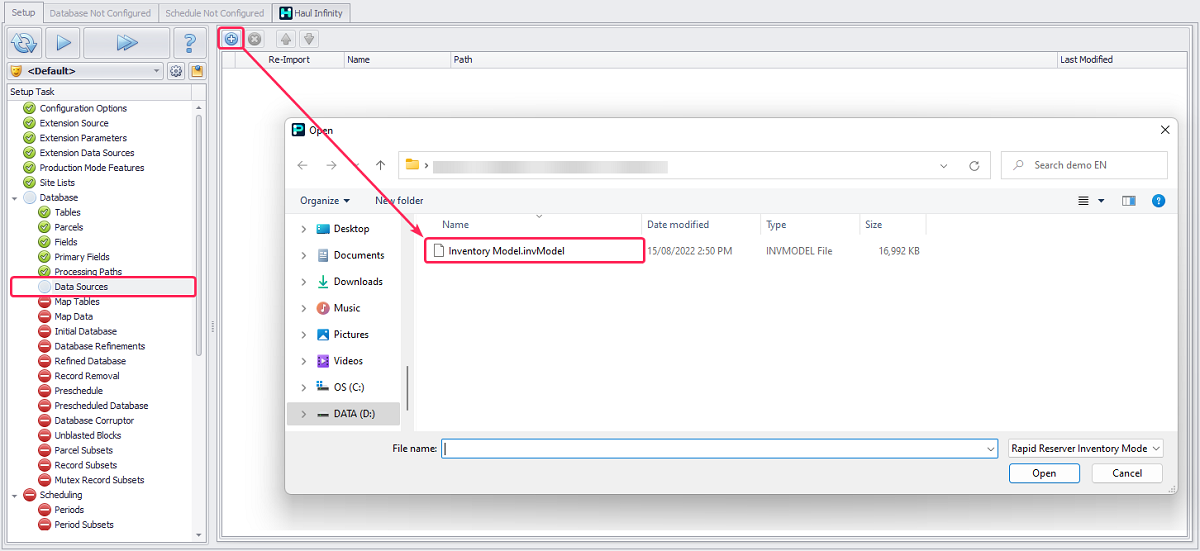This screenshot has height=551, width=1200.
Task: Expand the OS (C:) node chevron
Action: tap(304, 387)
